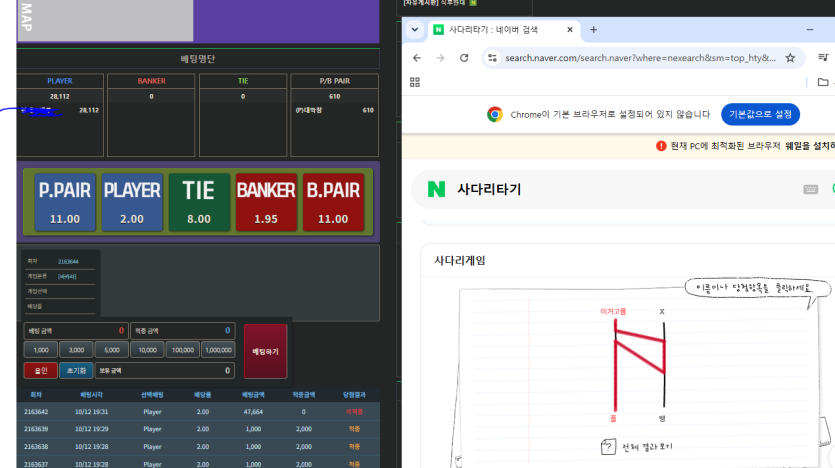Click the red 올인 all-in button
The image size is (835, 468).
click(40, 370)
